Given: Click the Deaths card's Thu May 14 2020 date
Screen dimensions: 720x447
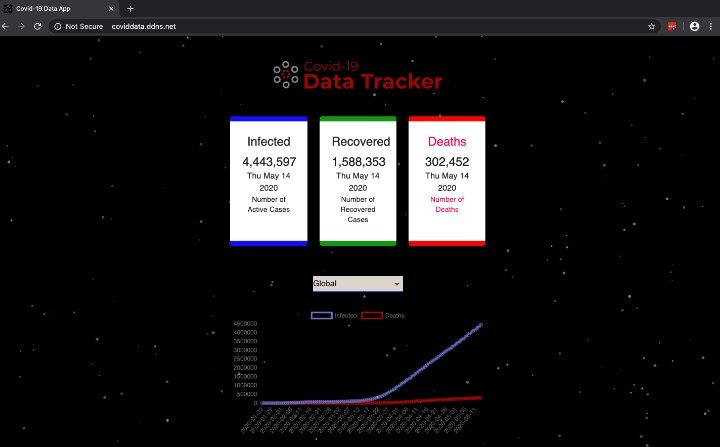Looking at the screenshot, I should 447,182.
